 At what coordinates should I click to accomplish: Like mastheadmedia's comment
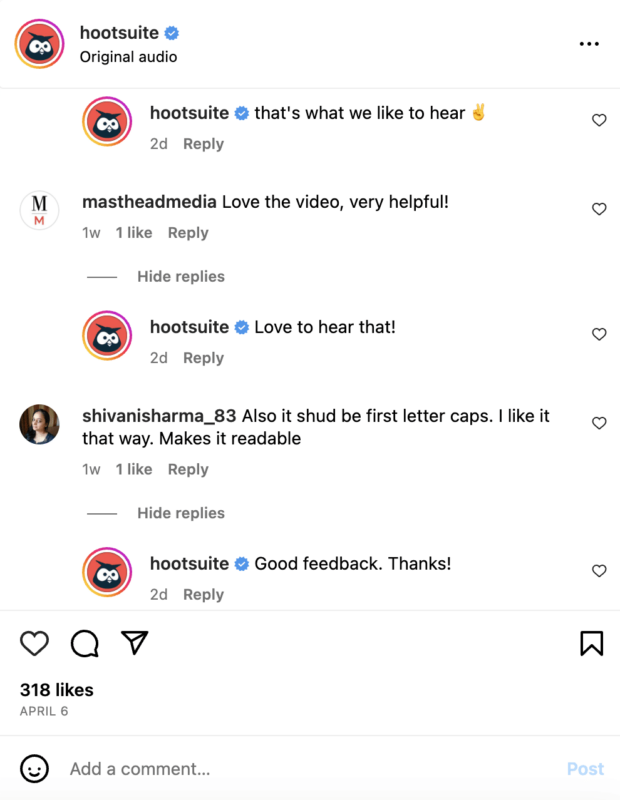(599, 209)
